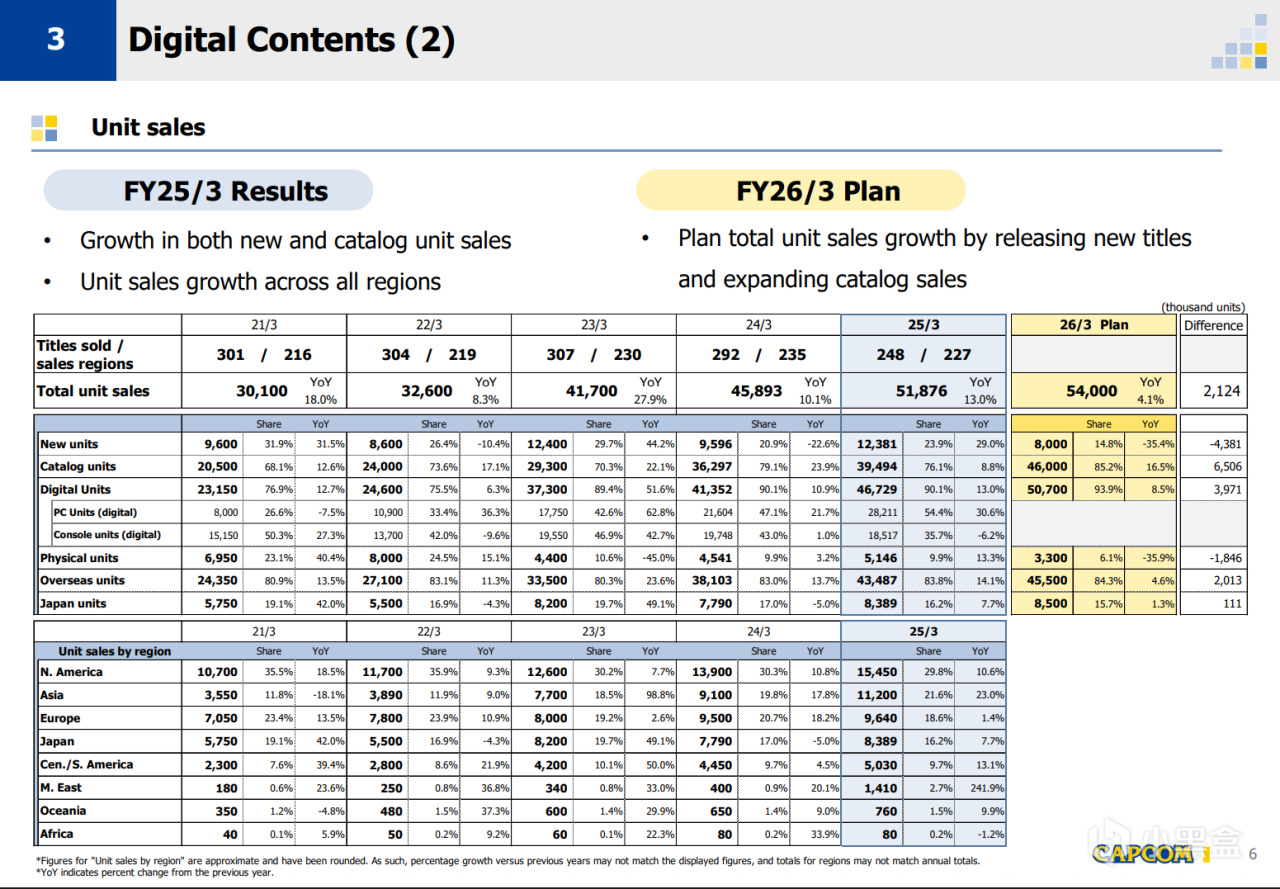Viewport: 1280px width, 889px height.
Task: Click the Unit sales by region header
Action: pos(114,651)
